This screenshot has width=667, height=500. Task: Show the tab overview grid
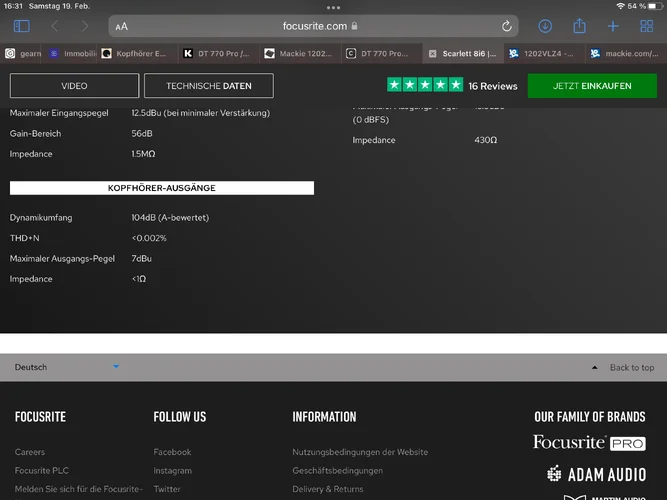click(x=646, y=26)
